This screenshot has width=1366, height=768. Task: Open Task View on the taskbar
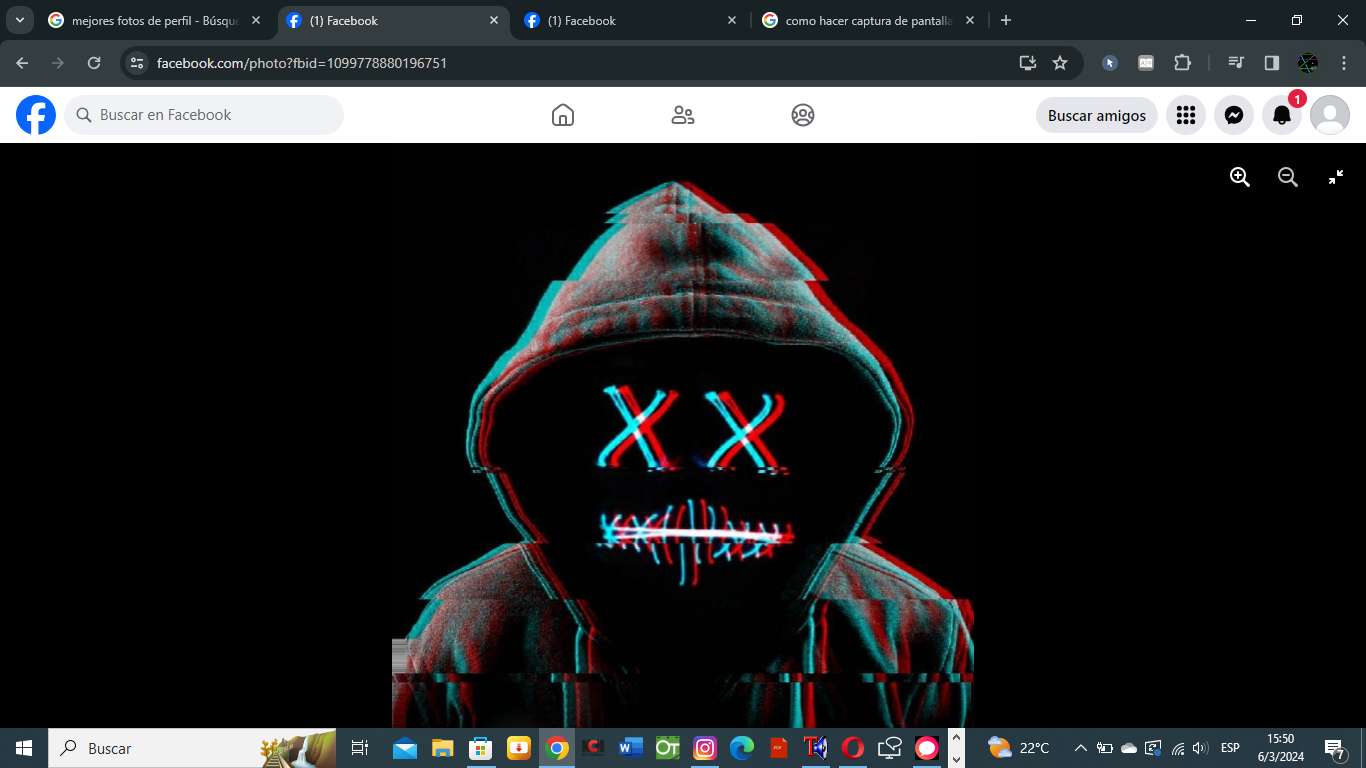[x=360, y=748]
